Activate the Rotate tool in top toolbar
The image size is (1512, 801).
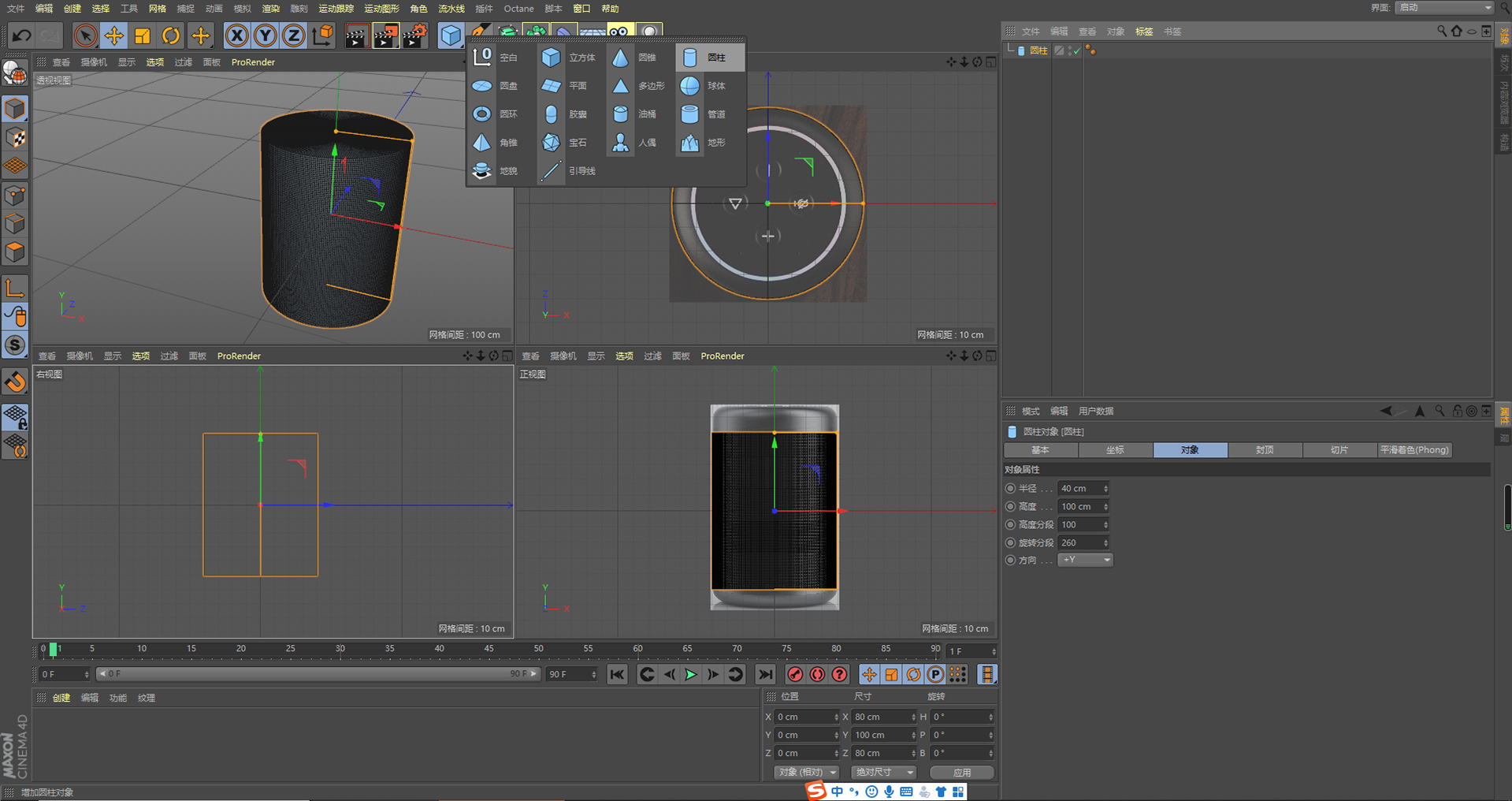tap(171, 35)
